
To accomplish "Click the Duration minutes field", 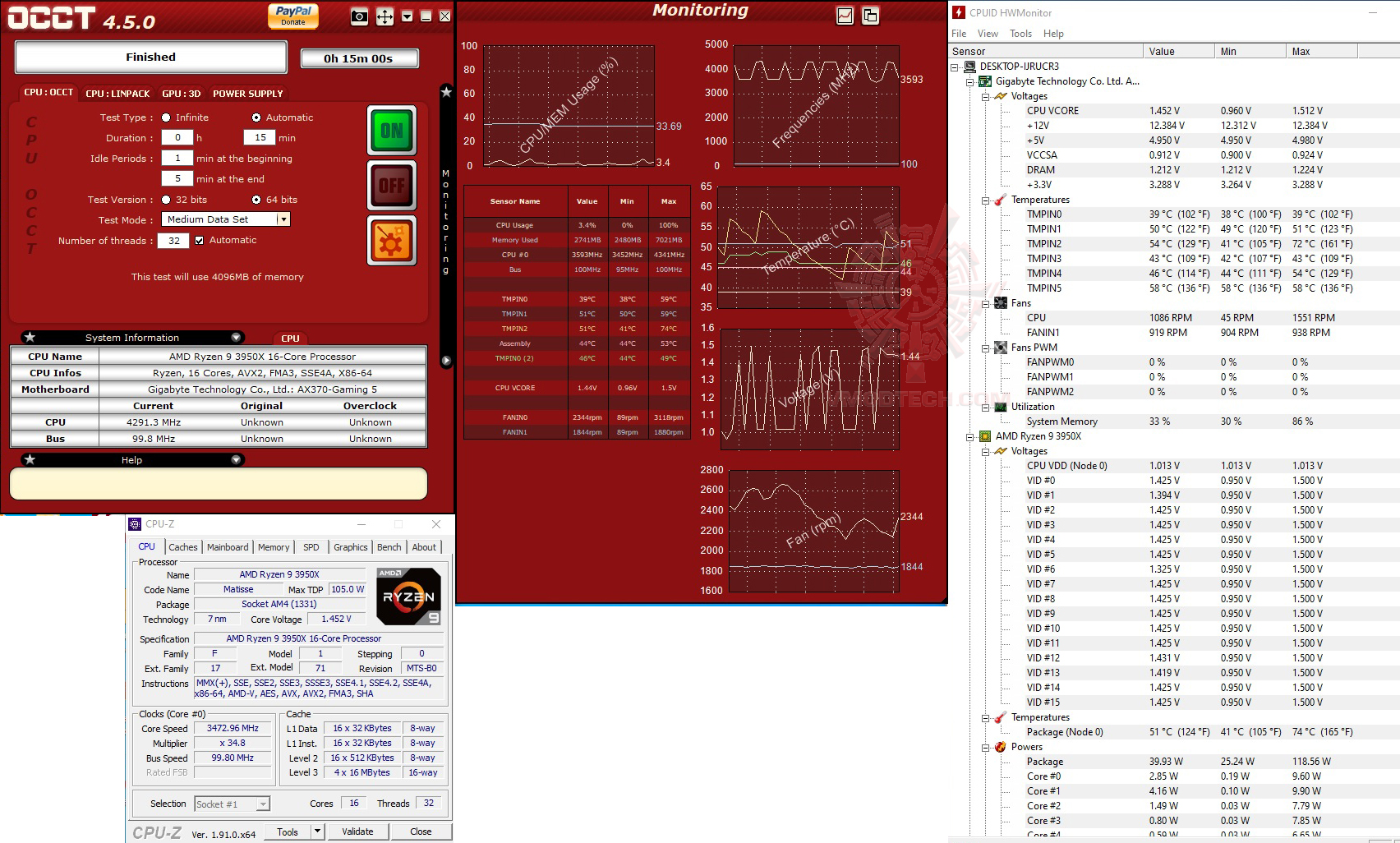I will 260,138.
